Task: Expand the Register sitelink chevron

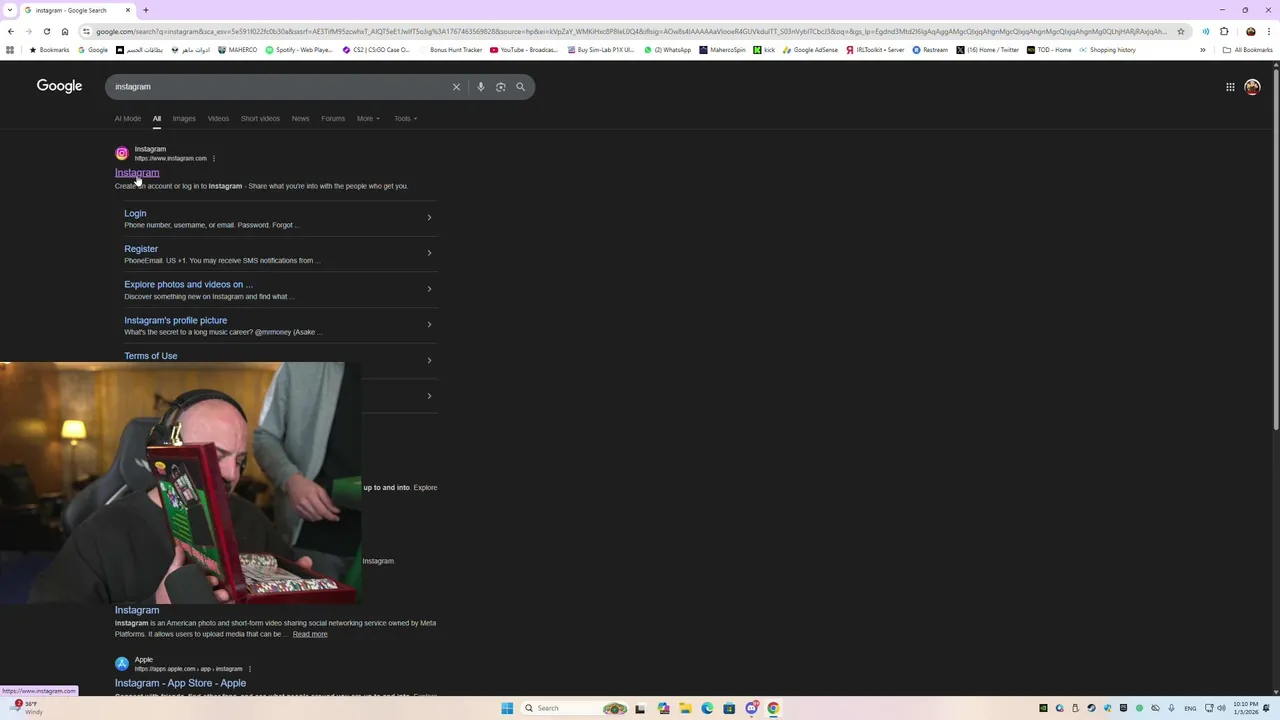Action: point(429,253)
